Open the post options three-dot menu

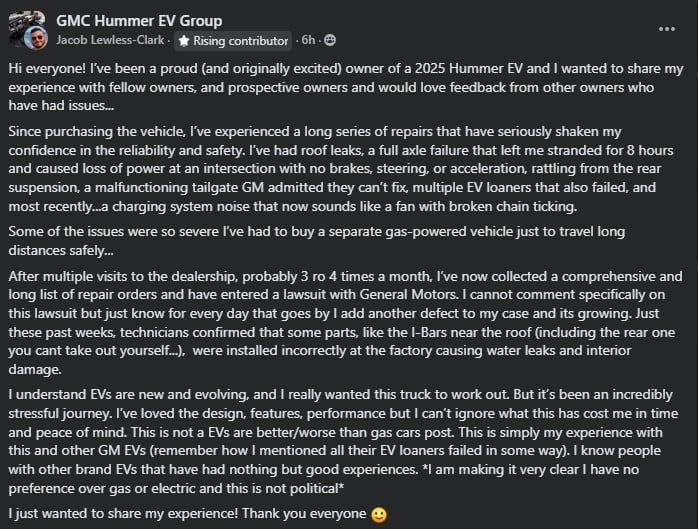(666, 29)
